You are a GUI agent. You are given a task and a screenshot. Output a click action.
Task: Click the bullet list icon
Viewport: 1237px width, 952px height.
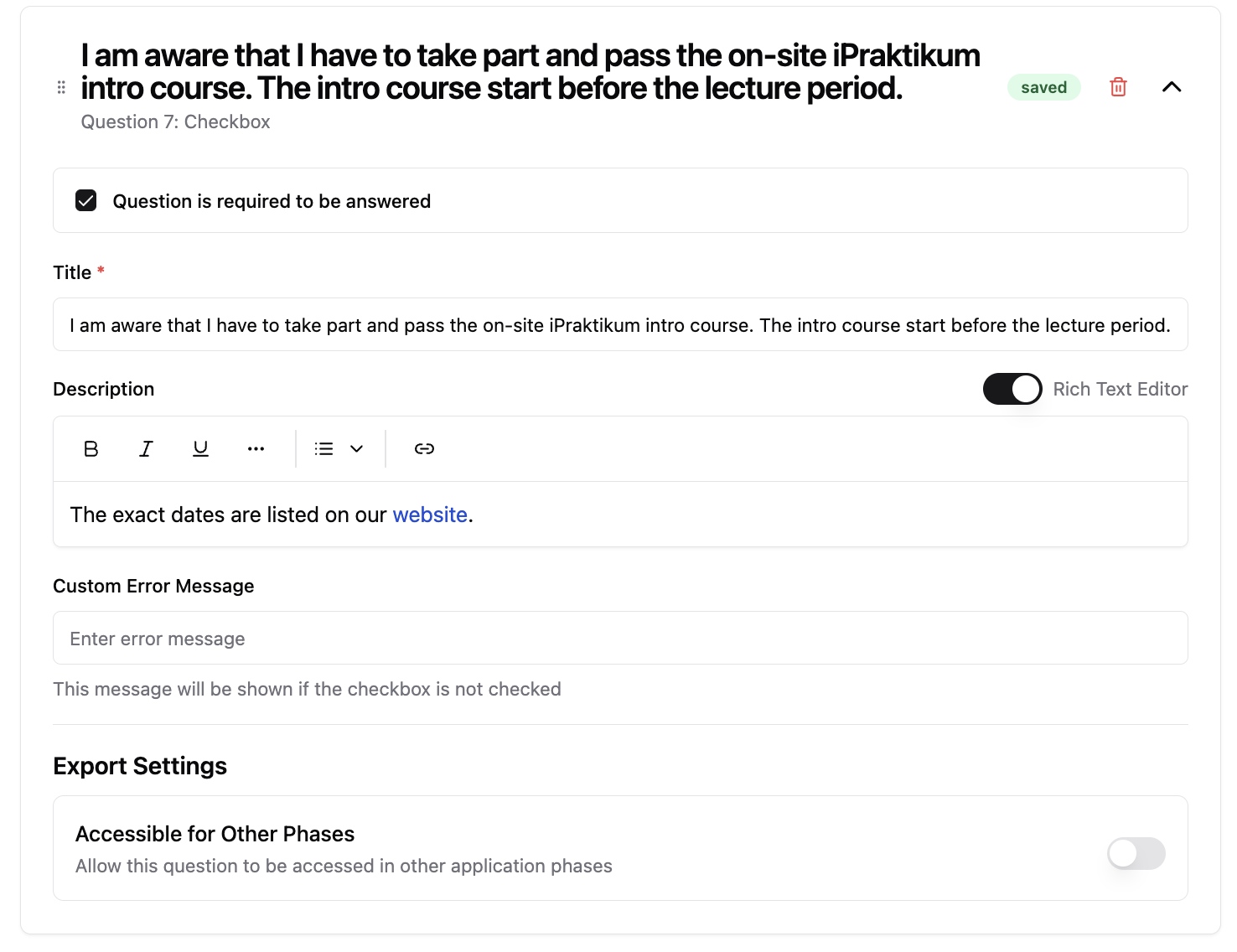324,449
